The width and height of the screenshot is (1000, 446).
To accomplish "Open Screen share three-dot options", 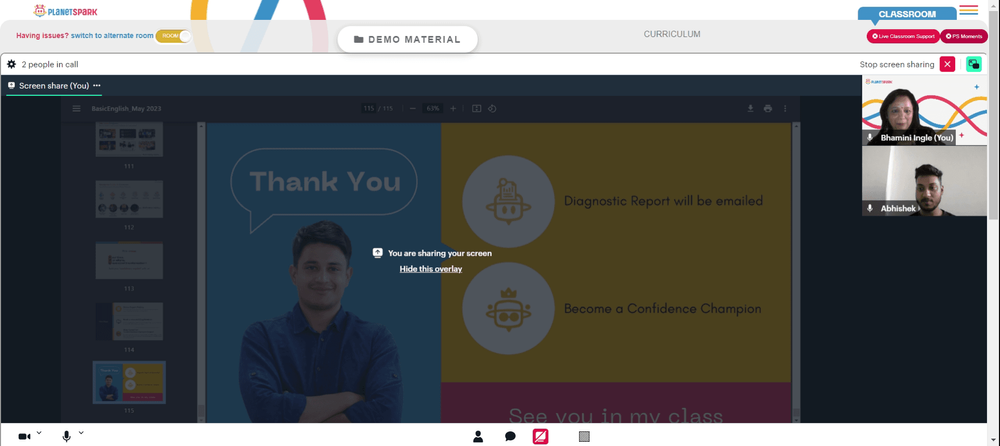I will coord(97,86).
